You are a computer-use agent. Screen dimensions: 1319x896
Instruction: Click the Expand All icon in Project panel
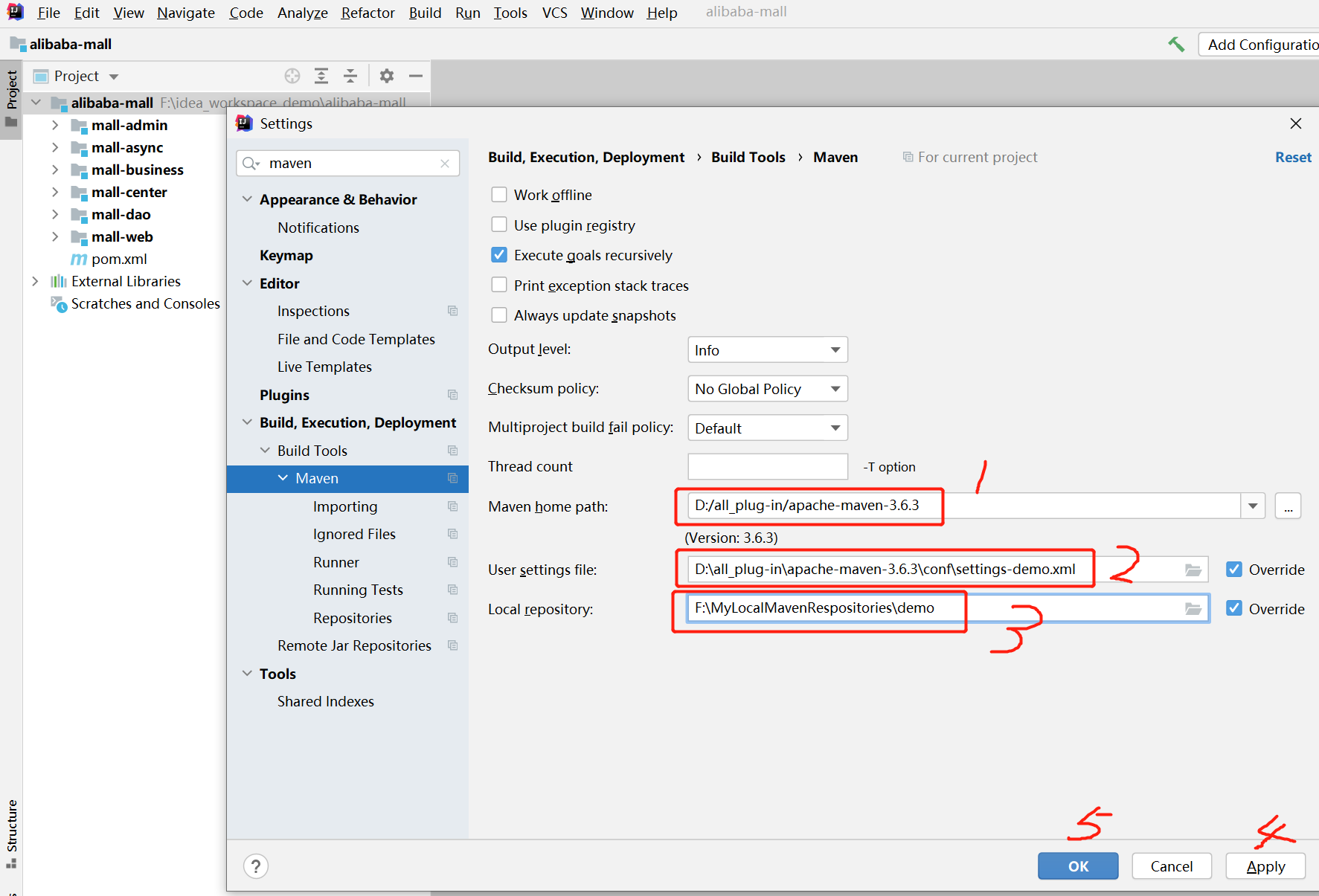[x=321, y=76]
